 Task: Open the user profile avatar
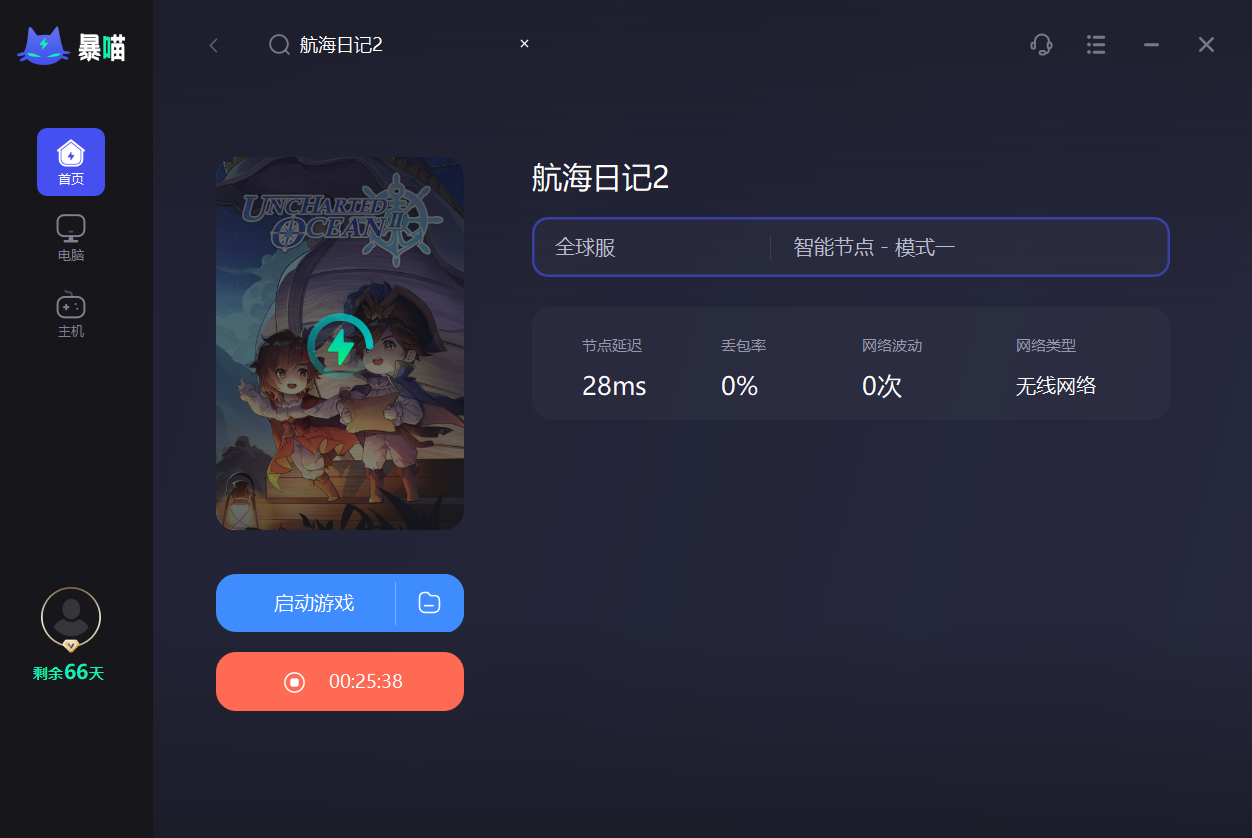point(71,618)
